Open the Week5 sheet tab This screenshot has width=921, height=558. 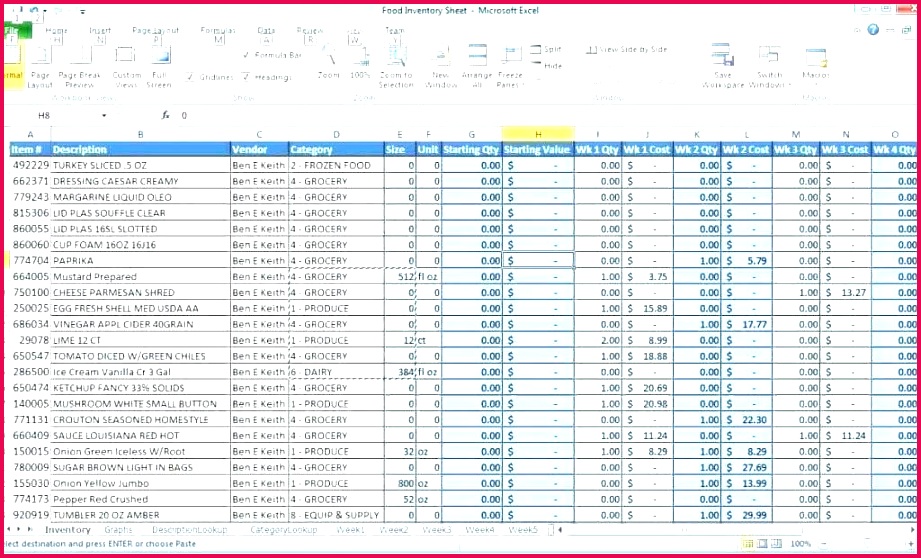point(523,530)
